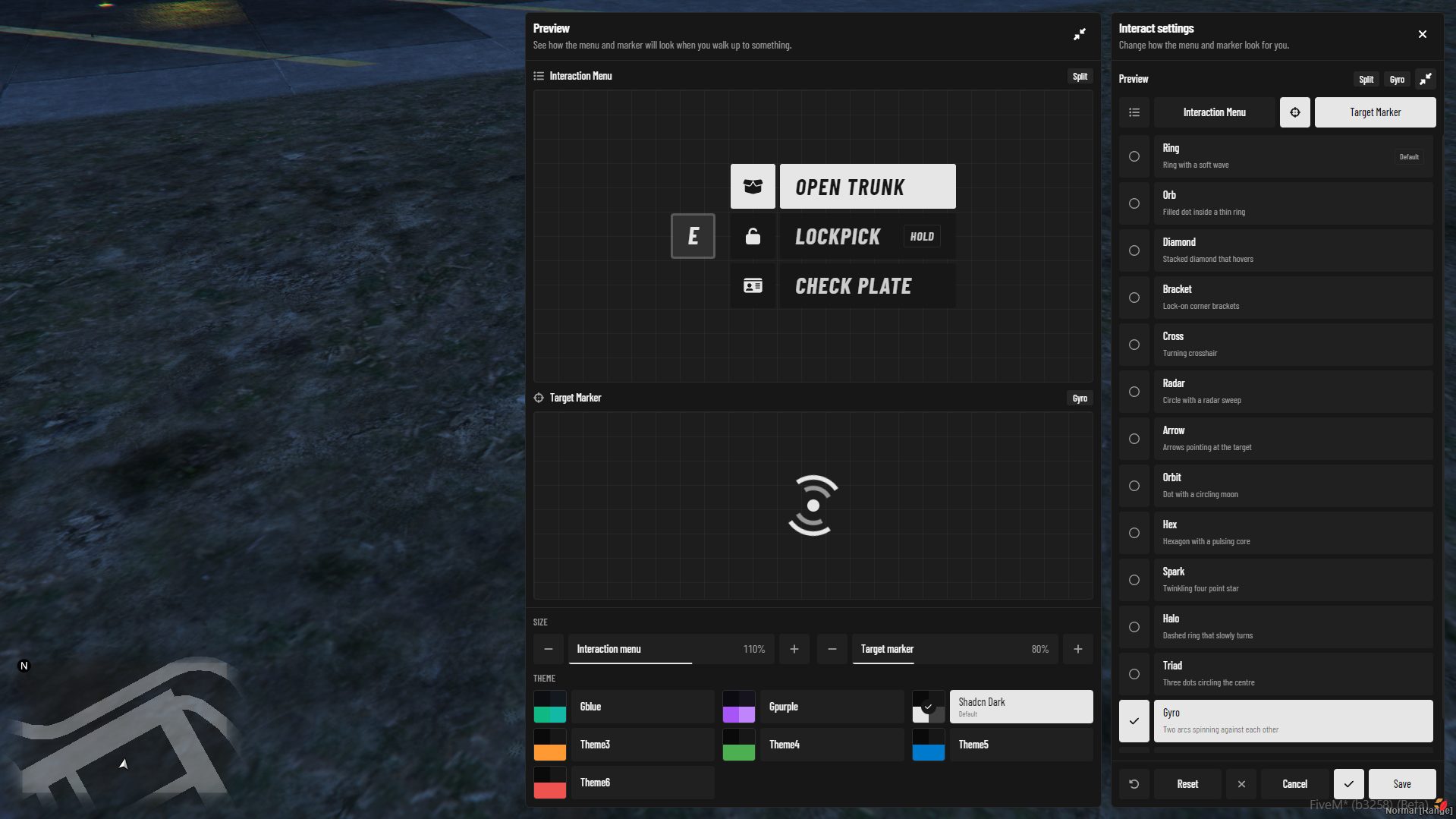The height and width of the screenshot is (819, 1456).
Task: Adjust the Target marker size slider
Action: click(955, 649)
